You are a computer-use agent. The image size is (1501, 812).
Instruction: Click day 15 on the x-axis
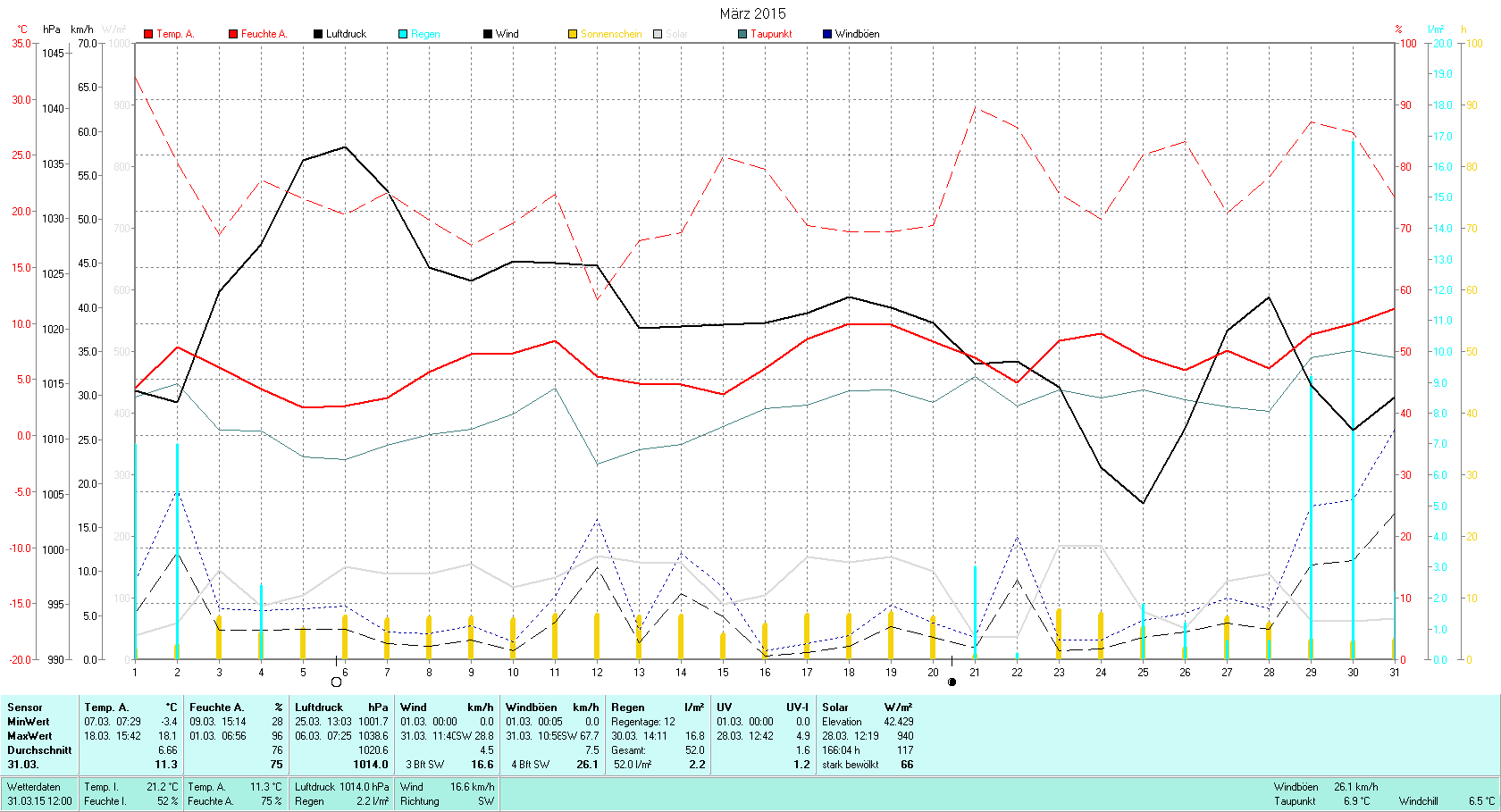723,673
